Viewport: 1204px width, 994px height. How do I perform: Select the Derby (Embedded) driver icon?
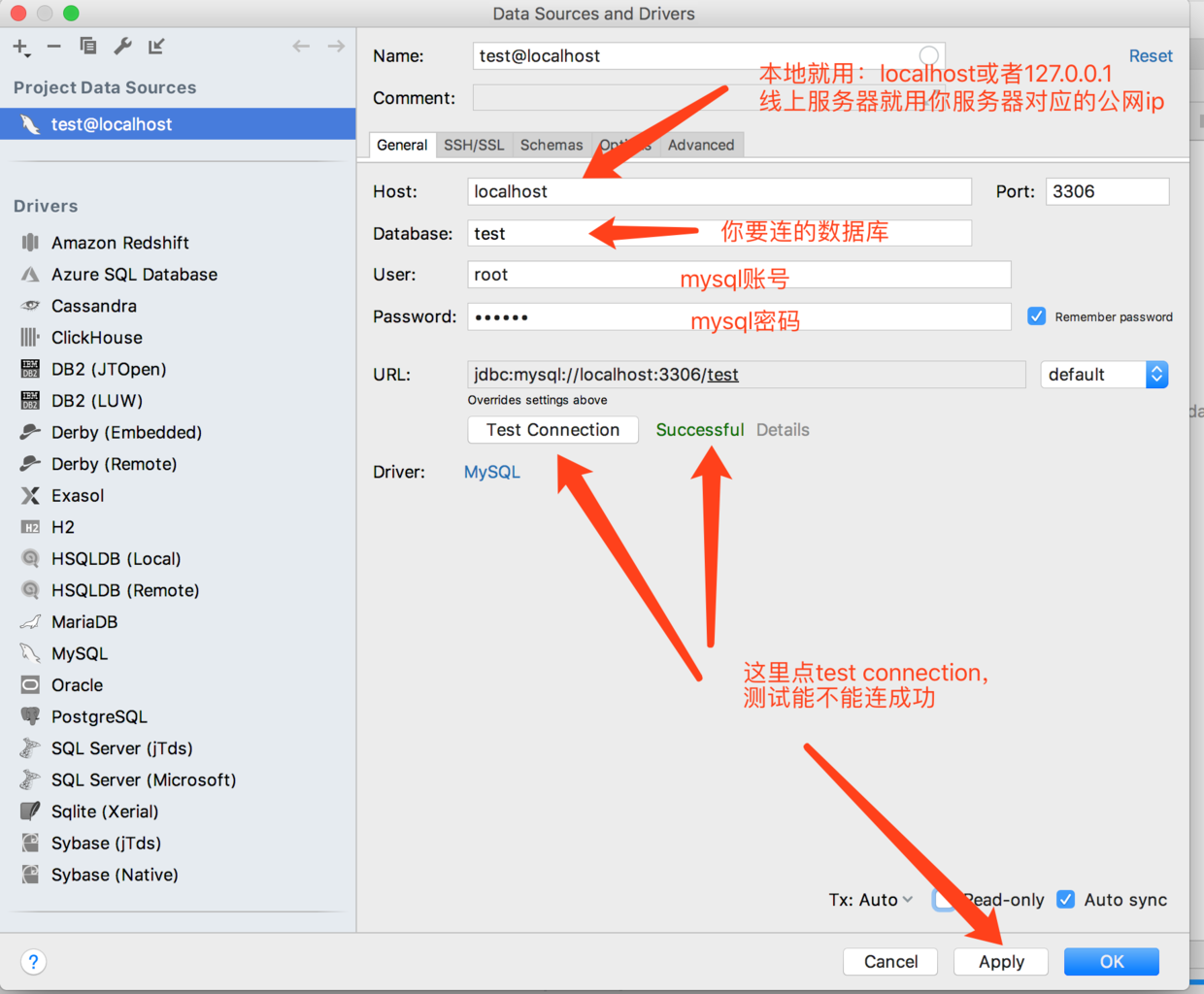31,432
